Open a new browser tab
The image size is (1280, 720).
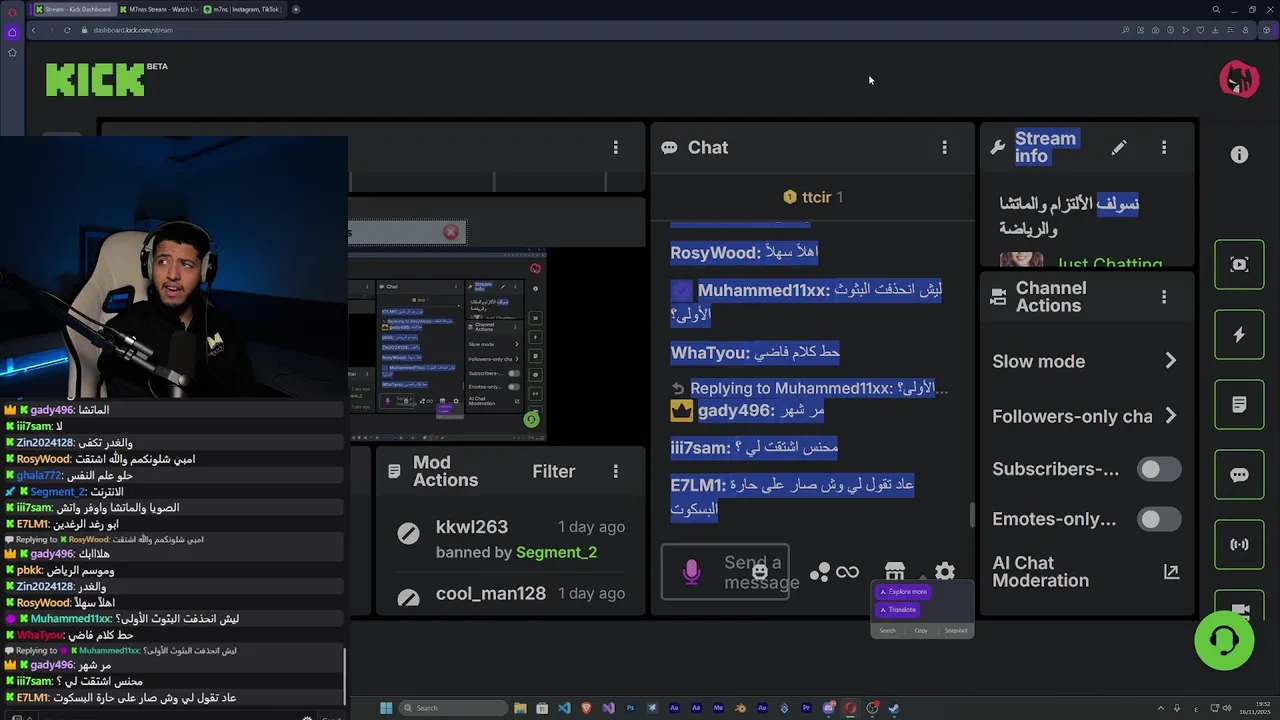296,9
